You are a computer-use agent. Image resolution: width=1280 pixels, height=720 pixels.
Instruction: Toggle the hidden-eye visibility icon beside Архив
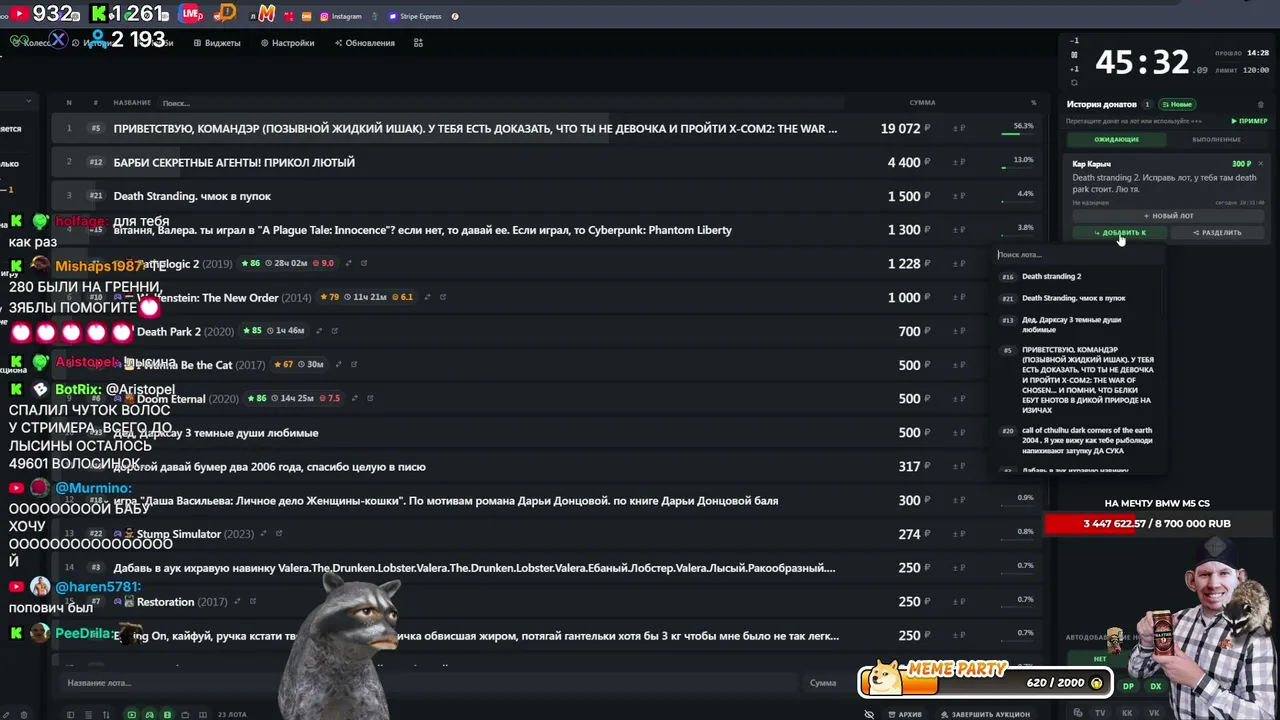(869, 715)
